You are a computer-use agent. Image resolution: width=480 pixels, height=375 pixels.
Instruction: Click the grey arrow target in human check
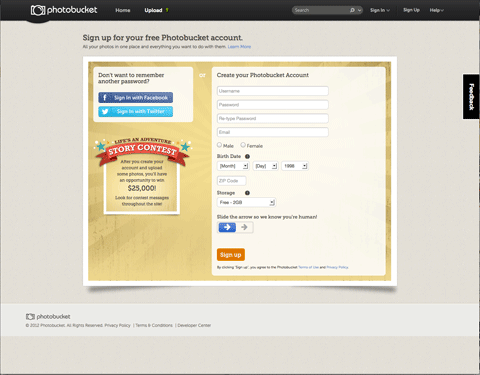[244, 227]
